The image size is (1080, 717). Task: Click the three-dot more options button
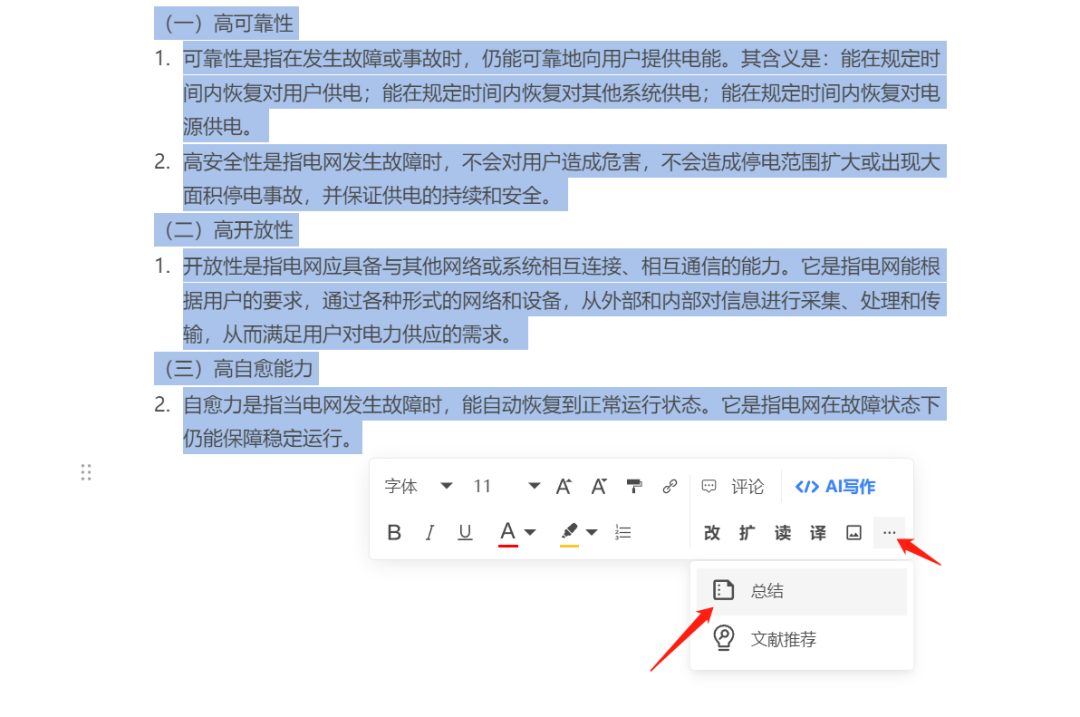click(x=889, y=532)
